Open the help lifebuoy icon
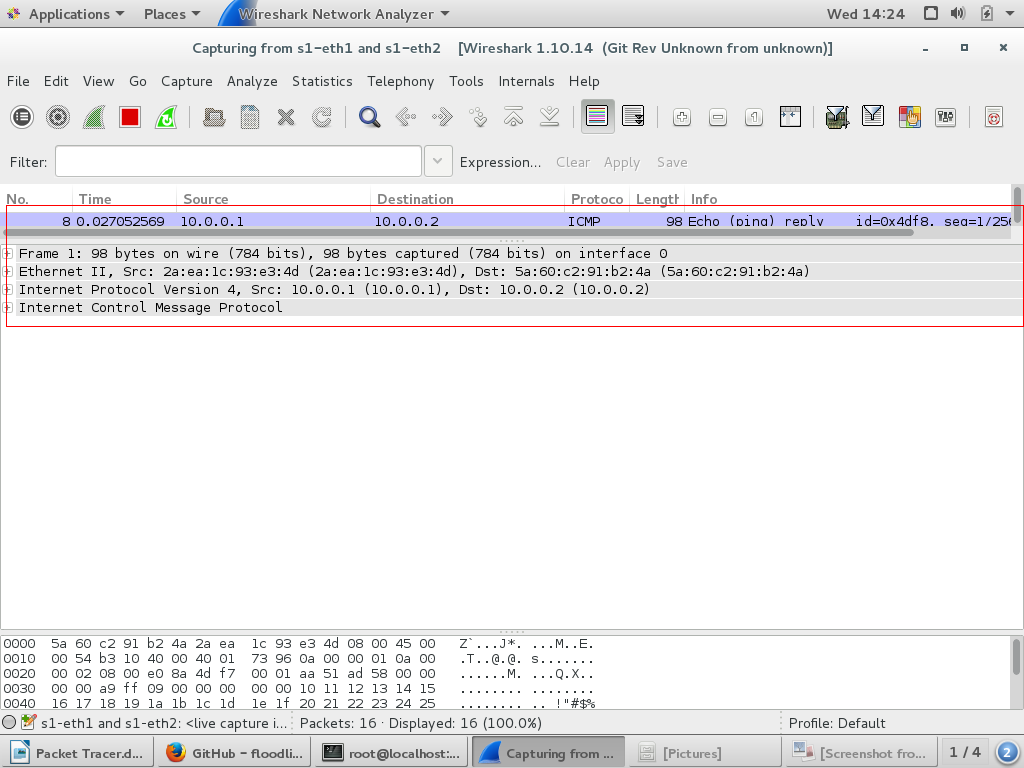Viewport: 1024px width, 768px height. [993, 117]
